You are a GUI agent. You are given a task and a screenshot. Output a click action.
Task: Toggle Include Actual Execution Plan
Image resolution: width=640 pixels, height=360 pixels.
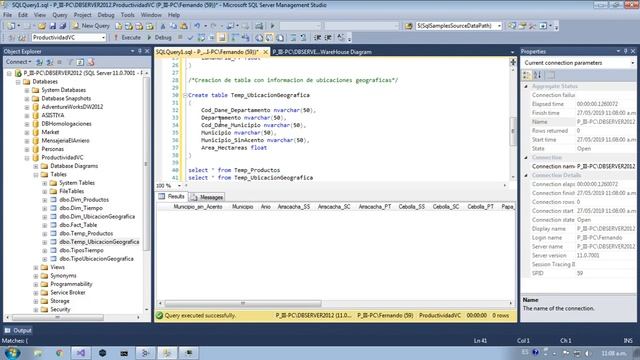pyautogui.click(x=235, y=38)
